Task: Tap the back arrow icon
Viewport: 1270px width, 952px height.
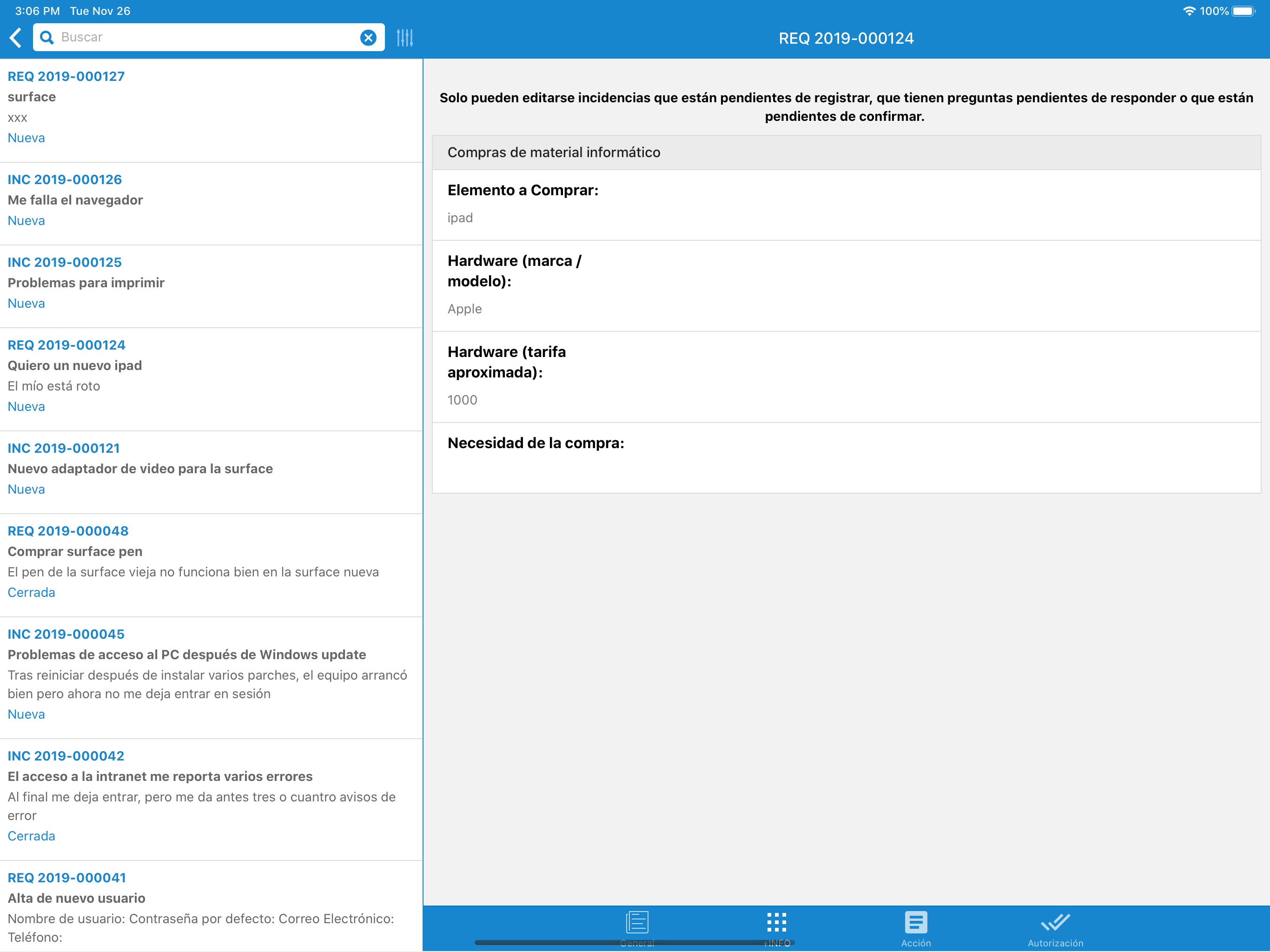Action: point(15,38)
